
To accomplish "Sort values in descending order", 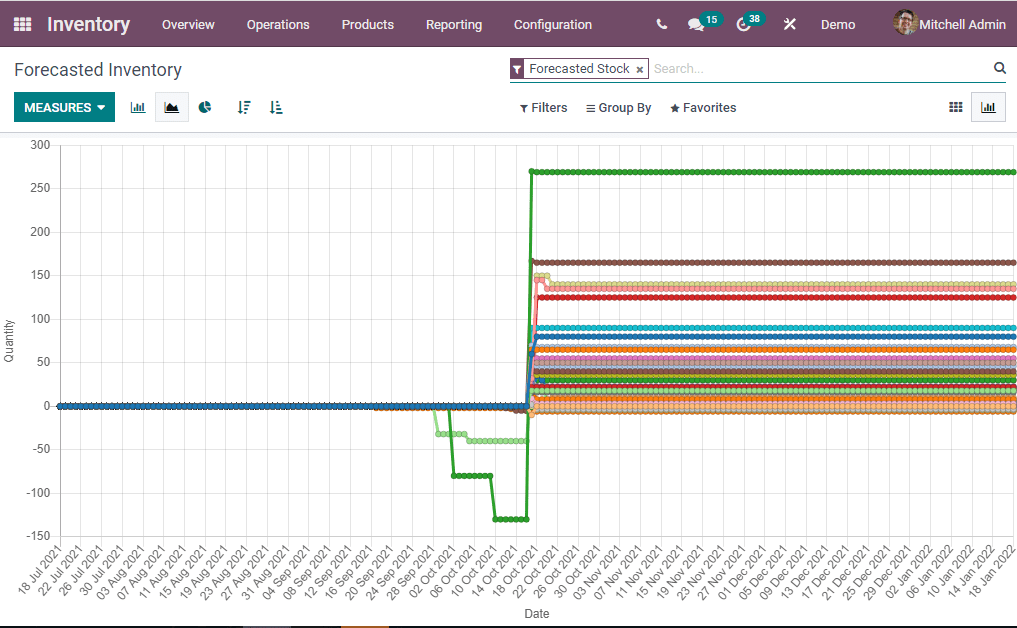I will click(244, 107).
